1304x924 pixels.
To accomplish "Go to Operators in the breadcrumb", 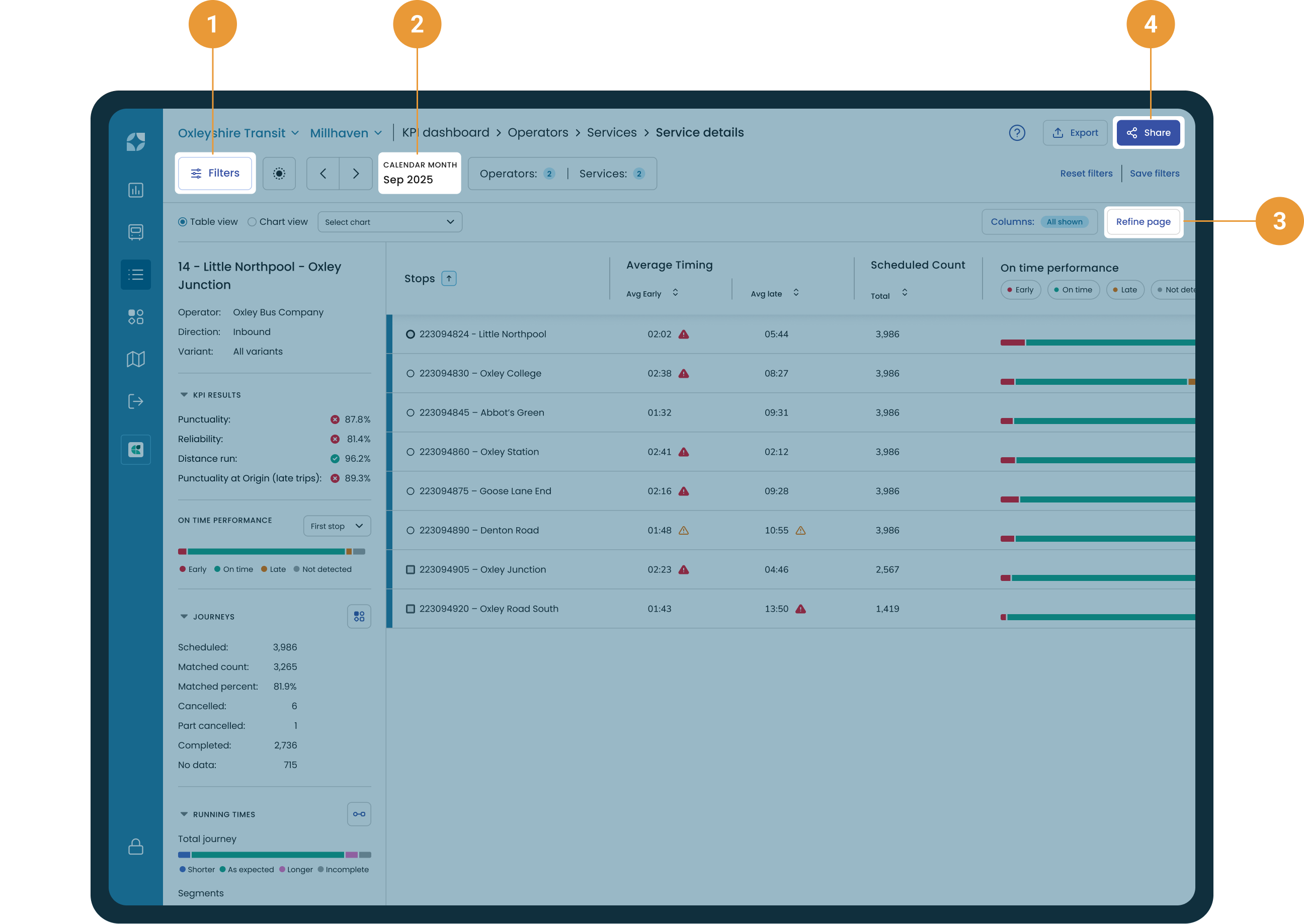I will pyautogui.click(x=538, y=133).
